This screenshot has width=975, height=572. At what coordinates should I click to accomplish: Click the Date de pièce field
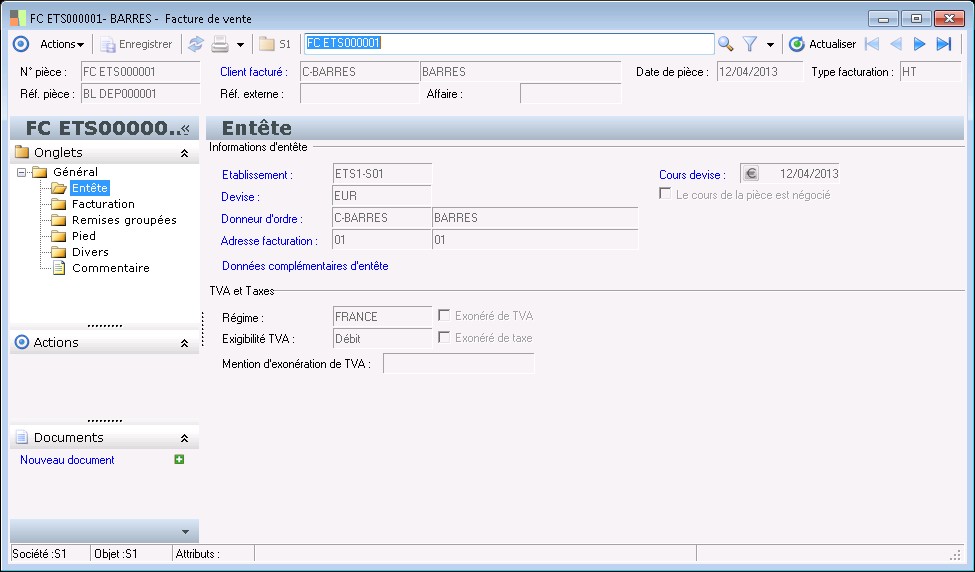click(760, 72)
